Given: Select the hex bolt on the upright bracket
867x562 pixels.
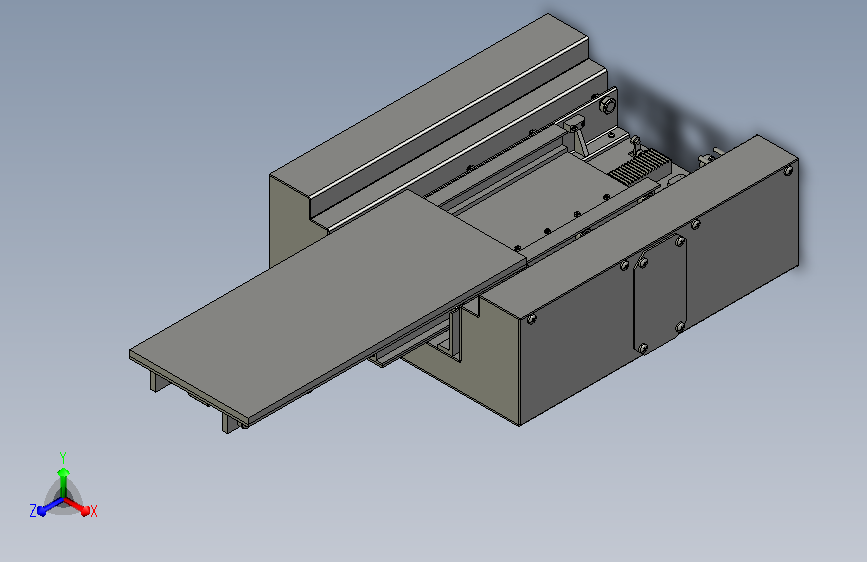Looking at the screenshot, I should [x=607, y=105].
